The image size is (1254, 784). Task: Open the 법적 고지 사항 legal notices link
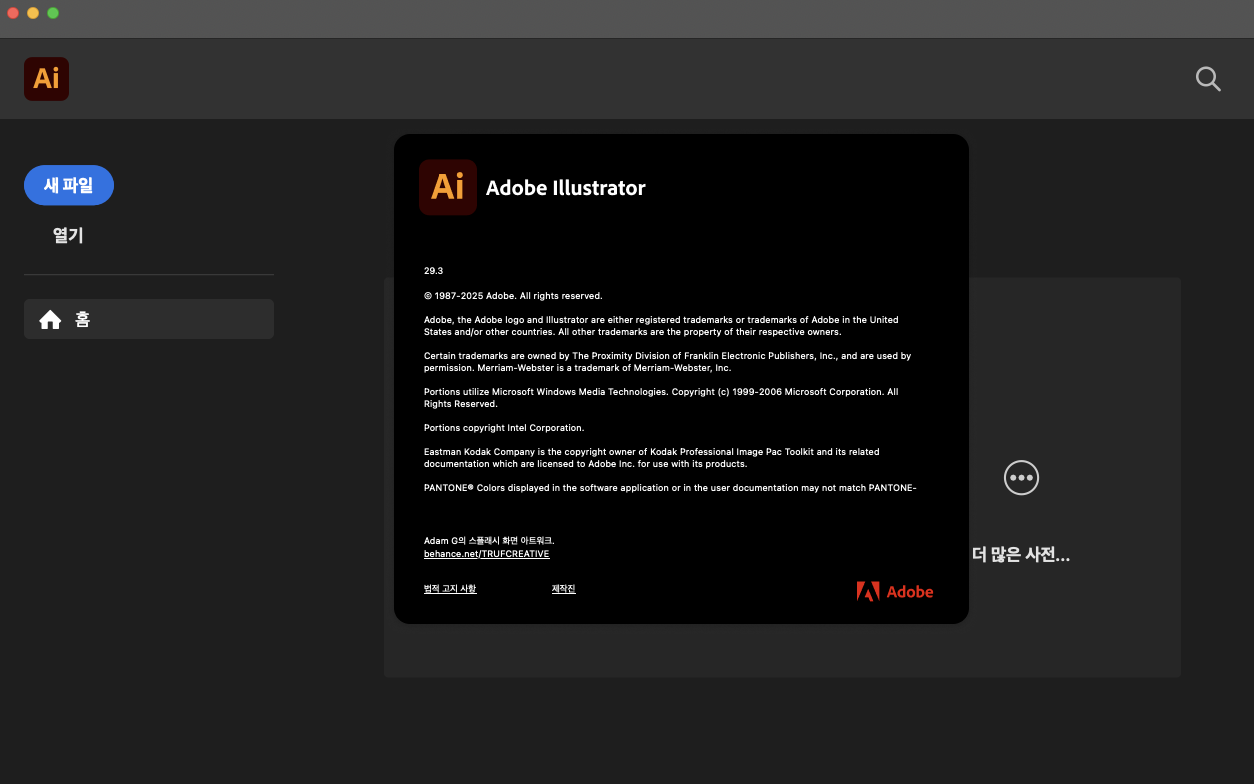[450, 589]
